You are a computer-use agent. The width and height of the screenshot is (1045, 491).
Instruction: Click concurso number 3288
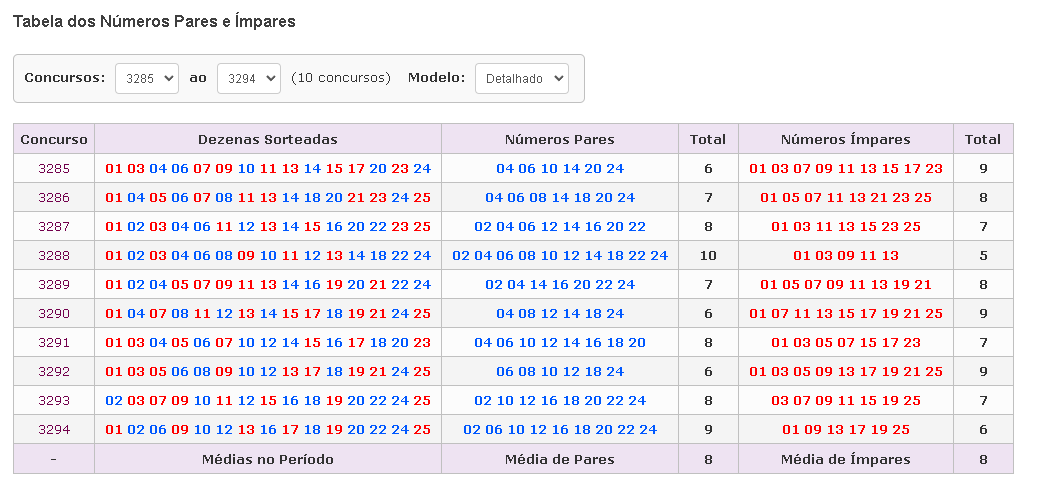(54, 256)
